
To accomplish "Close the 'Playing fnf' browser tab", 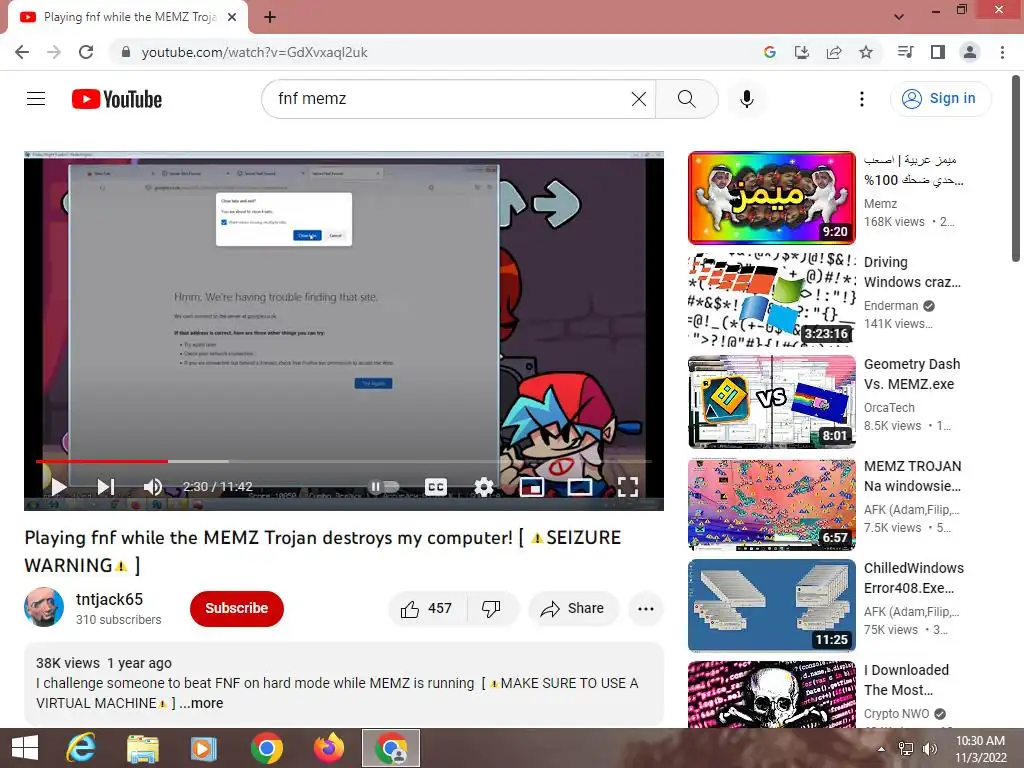I will tap(232, 17).
